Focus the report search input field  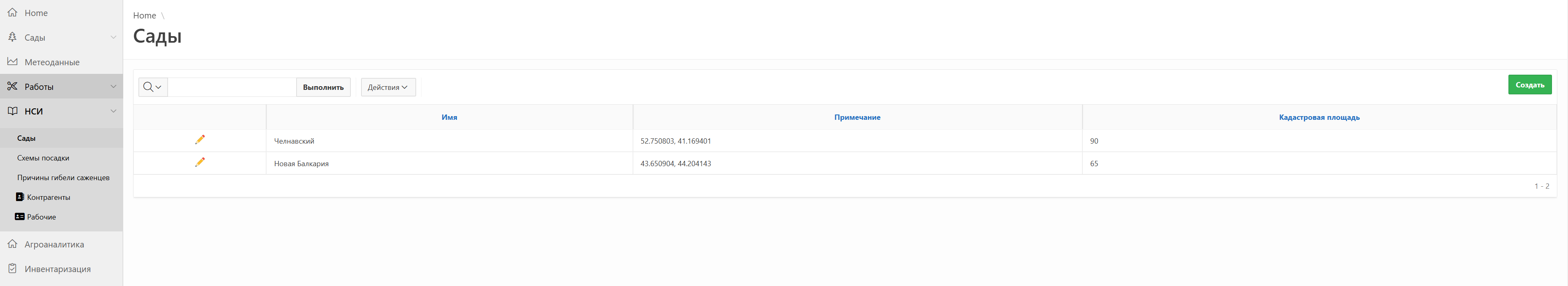[x=232, y=87]
